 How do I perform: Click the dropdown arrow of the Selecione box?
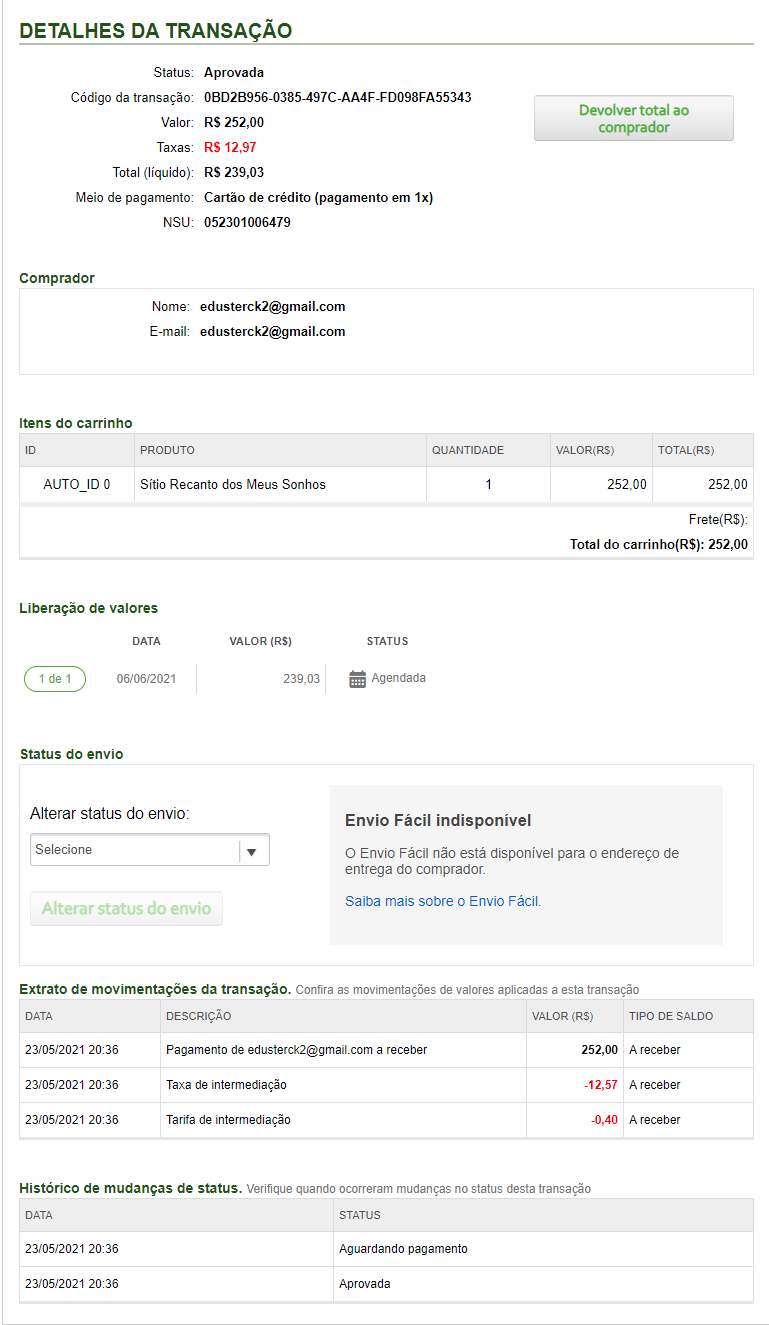click(x=252, y=851)
